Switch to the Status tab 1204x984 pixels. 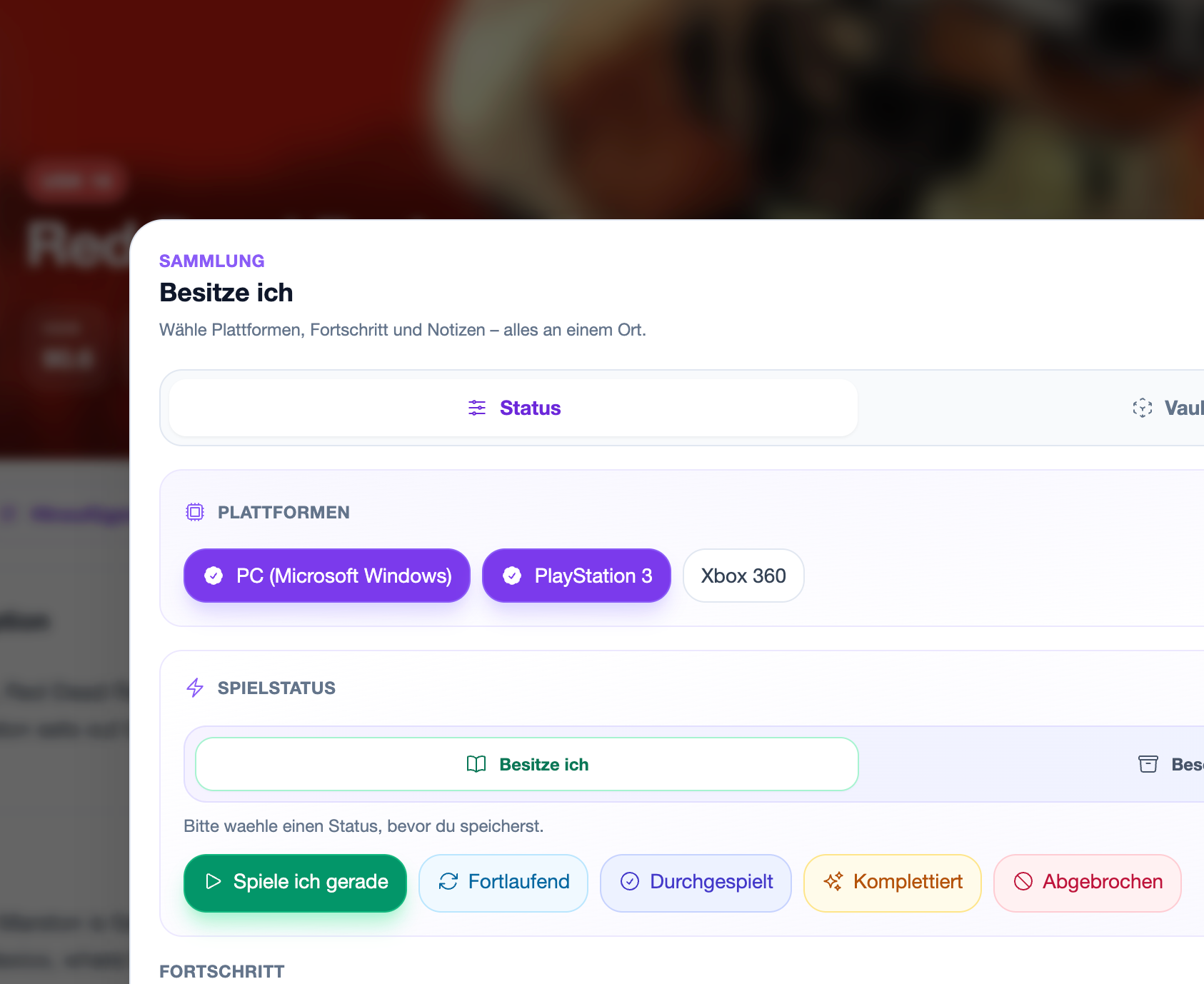coord(513,408)
